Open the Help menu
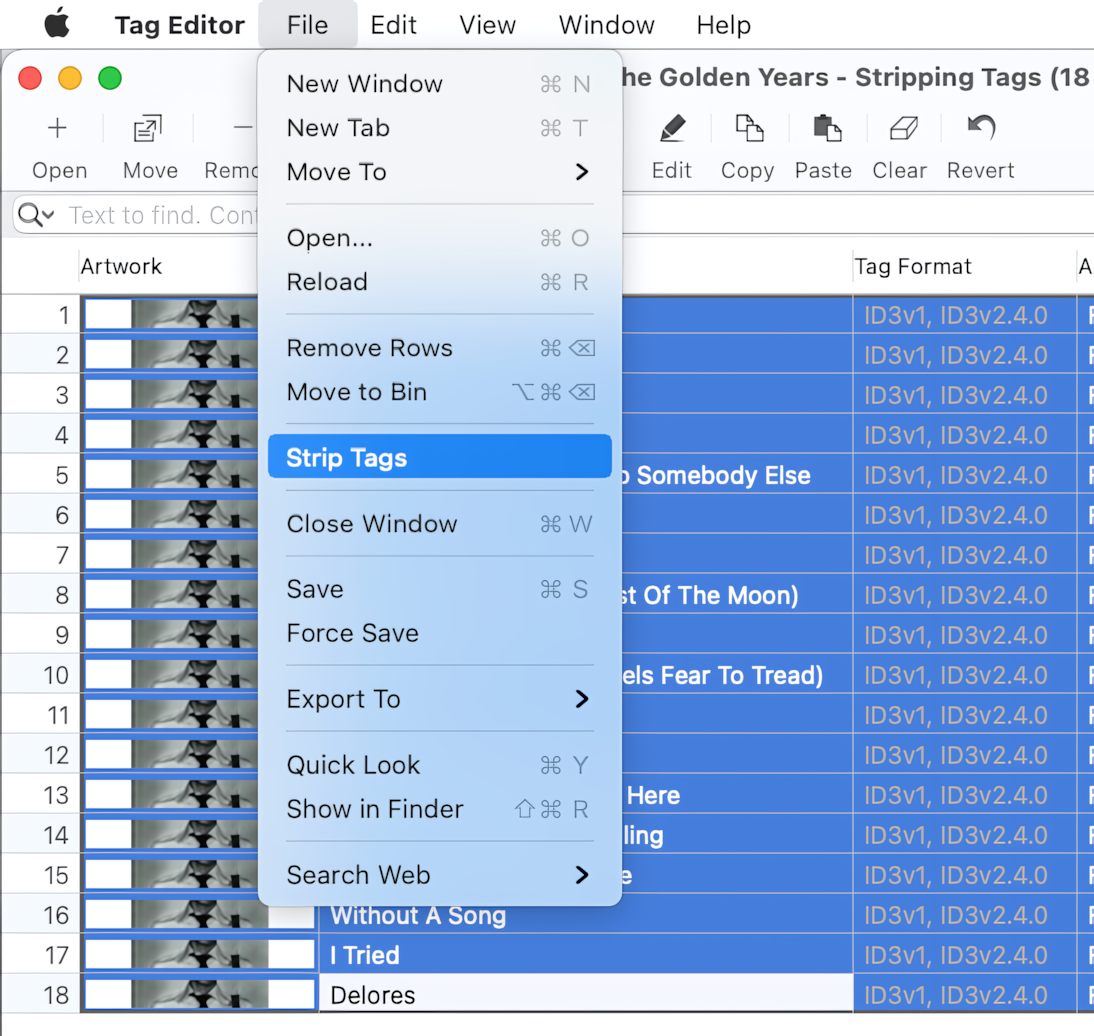The height and width of the screenshot is (1036, 1094). tap(724, 25)
